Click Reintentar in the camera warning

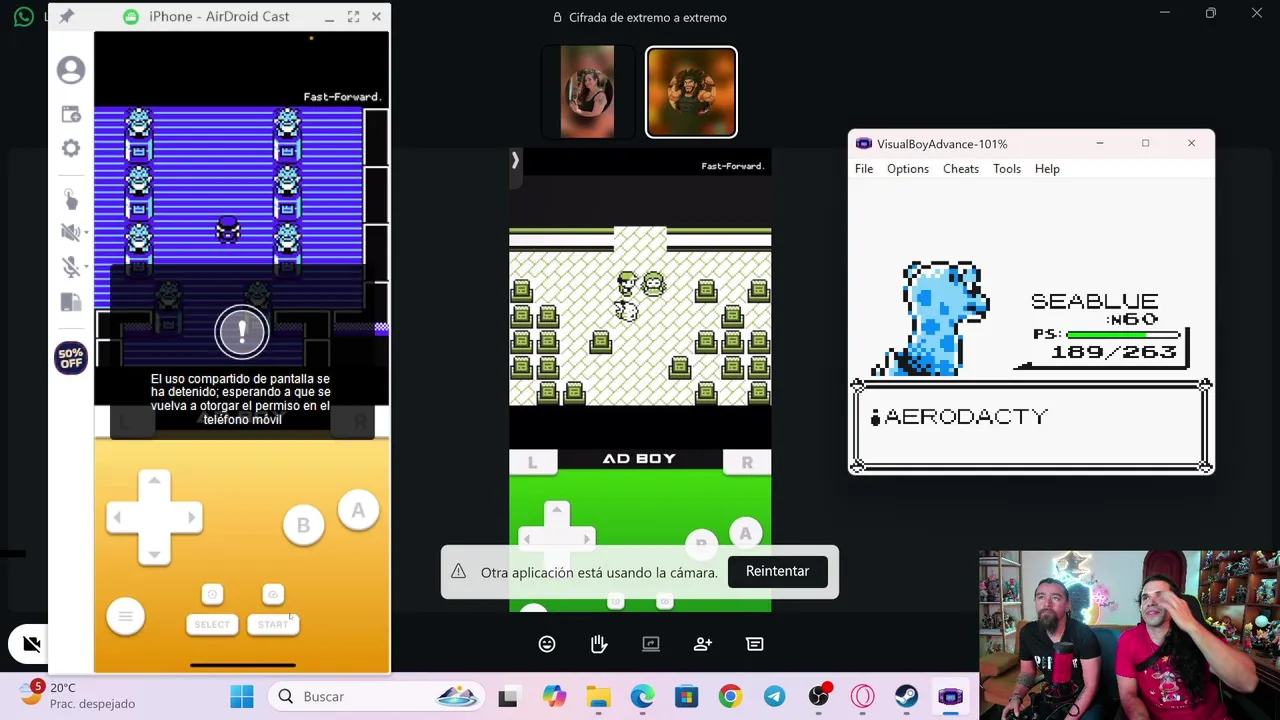click(x=777, y=571)
